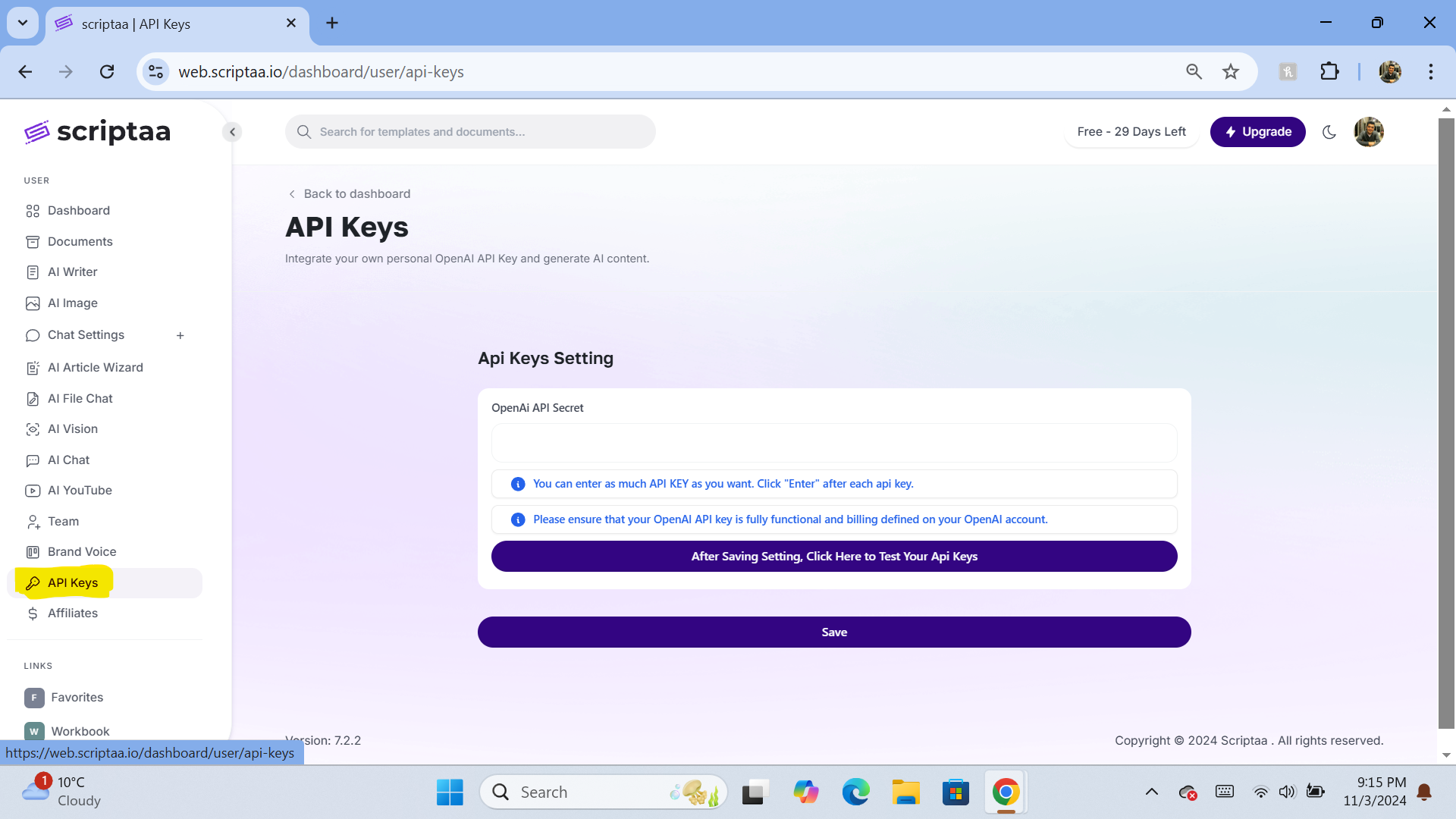Select Team in the sidebar menu
Image resolution: width=1456 pixels, height=819 pixels.
pos(63,522)
